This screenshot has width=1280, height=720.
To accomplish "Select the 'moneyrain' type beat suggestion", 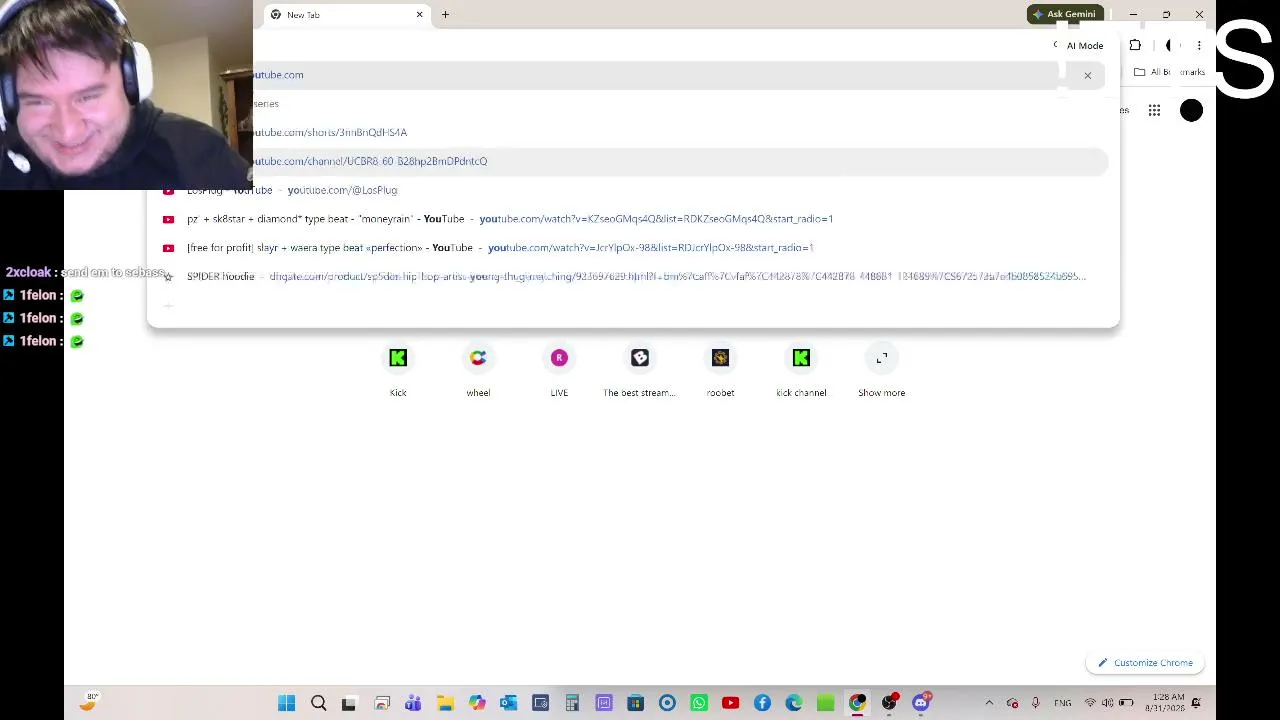I will (634, 219).
